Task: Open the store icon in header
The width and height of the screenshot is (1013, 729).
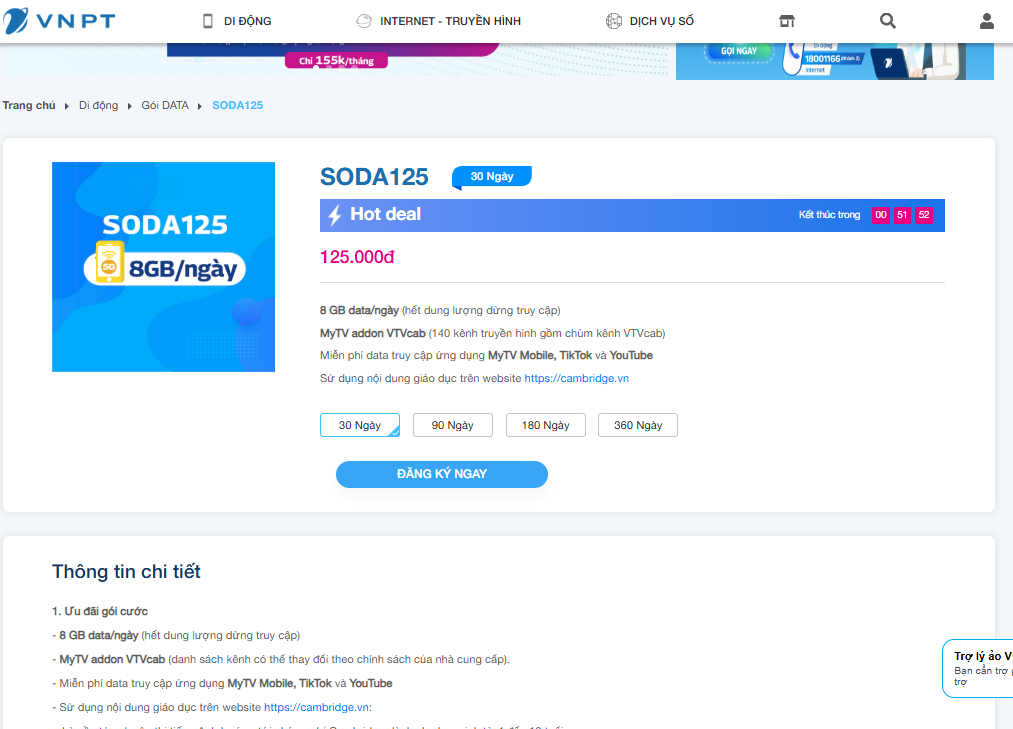Action: coord(786,21)
